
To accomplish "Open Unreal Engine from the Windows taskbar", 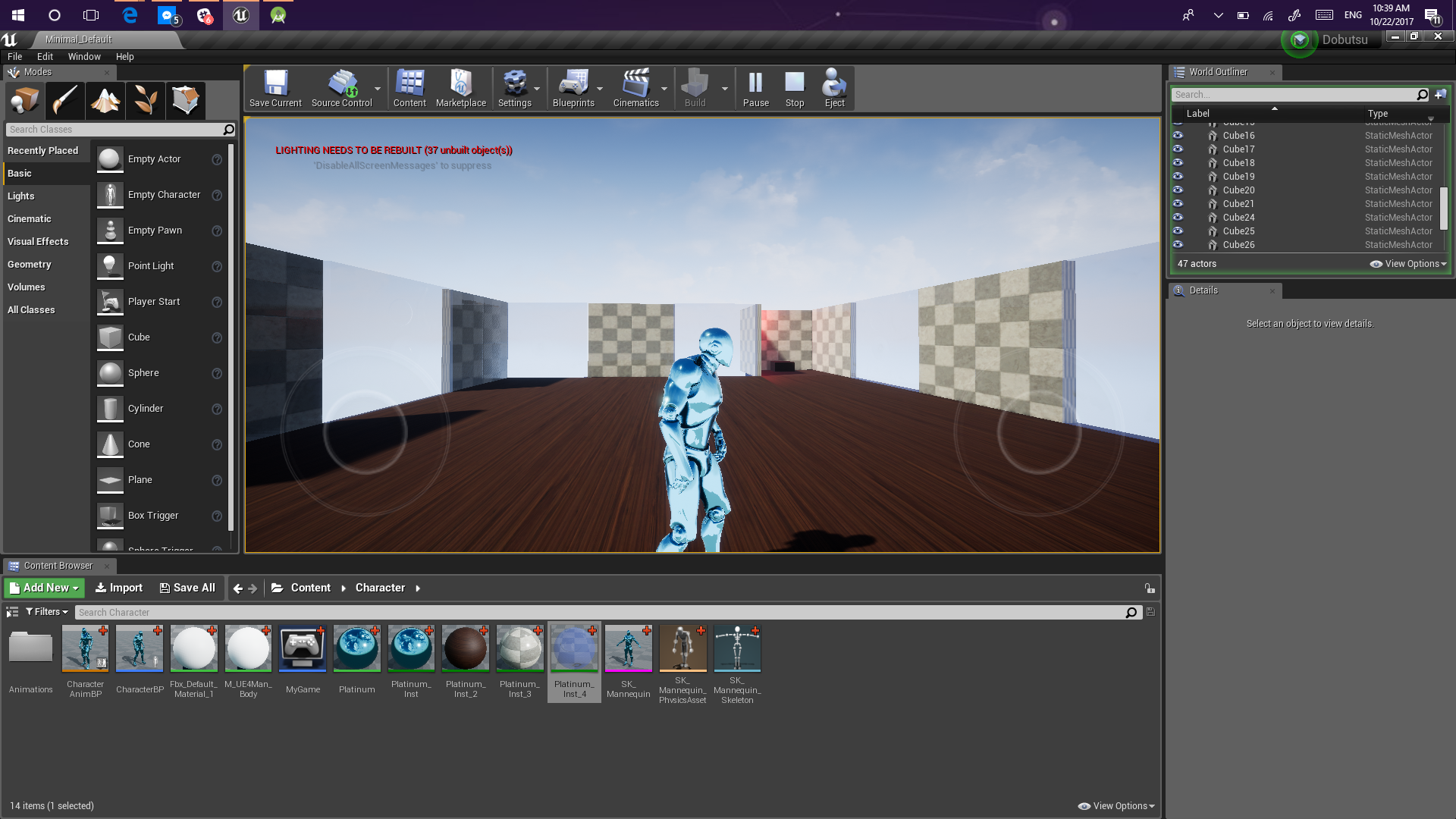I will tap(241, 15).
